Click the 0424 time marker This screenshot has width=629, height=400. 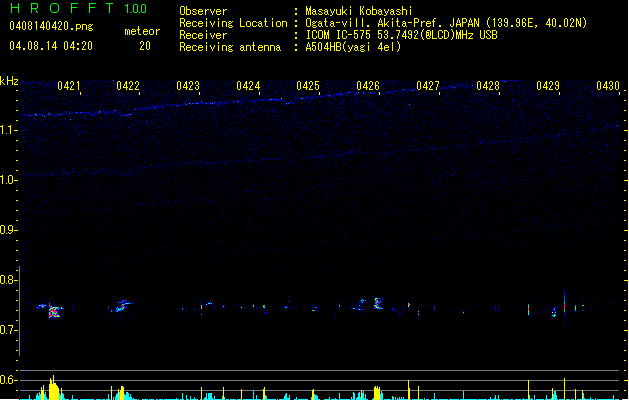[248, 86]
